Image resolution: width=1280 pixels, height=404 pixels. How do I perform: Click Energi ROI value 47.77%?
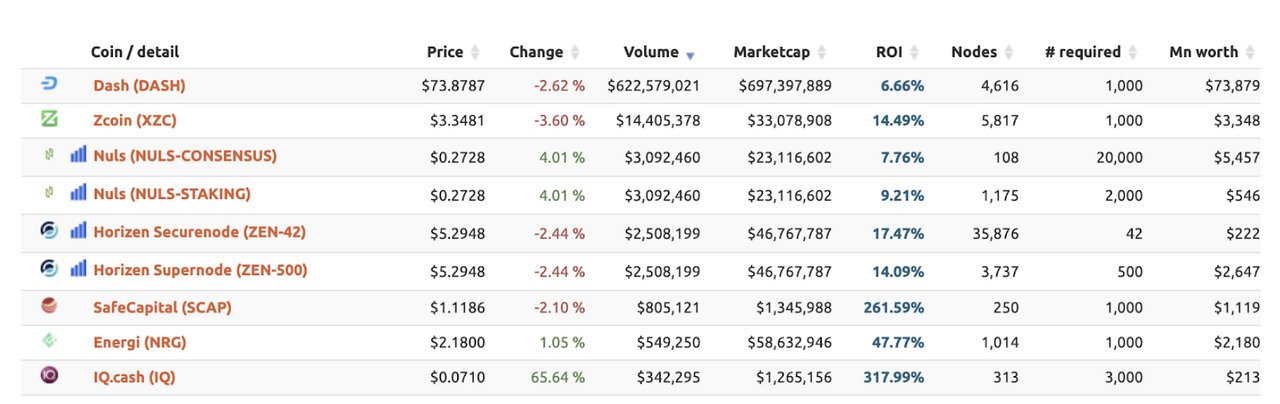click(898, 342)
